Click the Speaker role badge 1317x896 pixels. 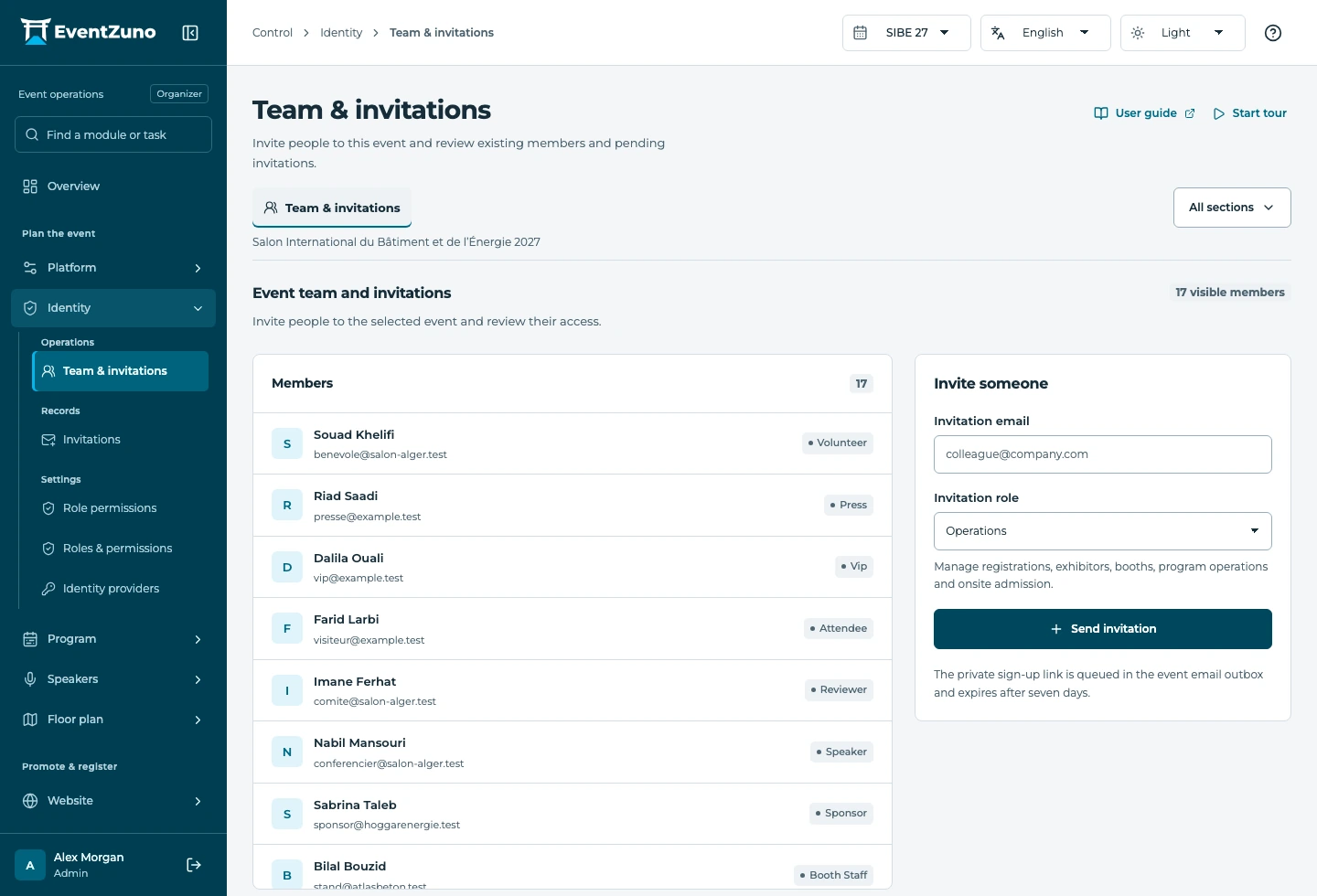tap(841, 752)
